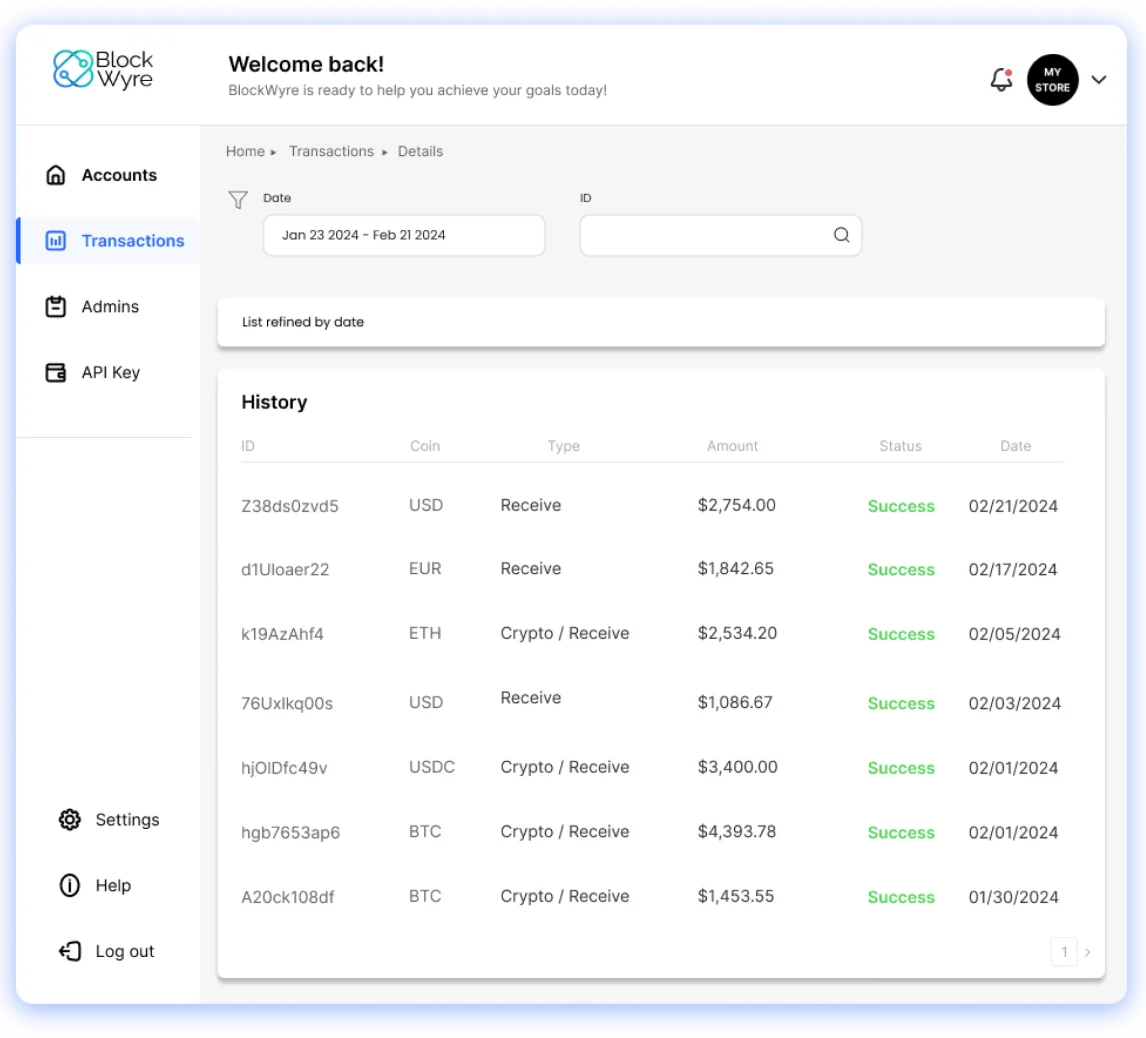Click the $1,453.55 amount
1146x1038 pixels.
[x=735, y=896]
